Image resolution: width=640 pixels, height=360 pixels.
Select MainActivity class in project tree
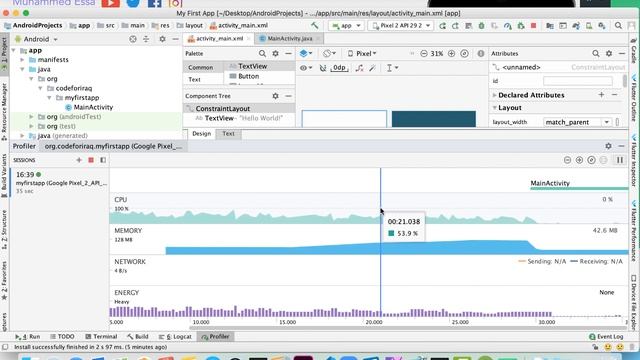(x=93, y=107)
